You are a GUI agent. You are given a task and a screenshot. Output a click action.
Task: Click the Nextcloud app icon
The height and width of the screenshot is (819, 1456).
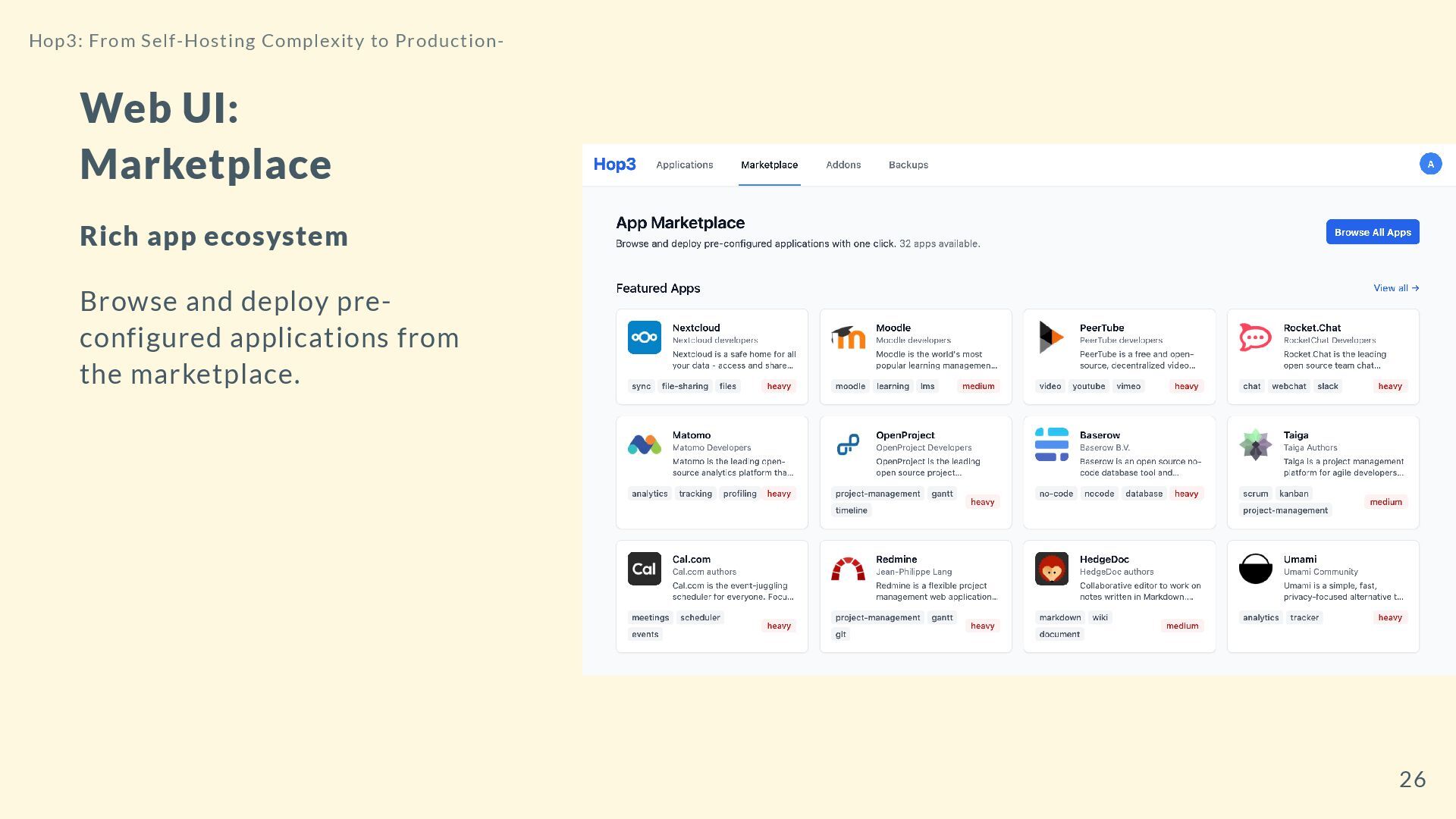[644, 337]
